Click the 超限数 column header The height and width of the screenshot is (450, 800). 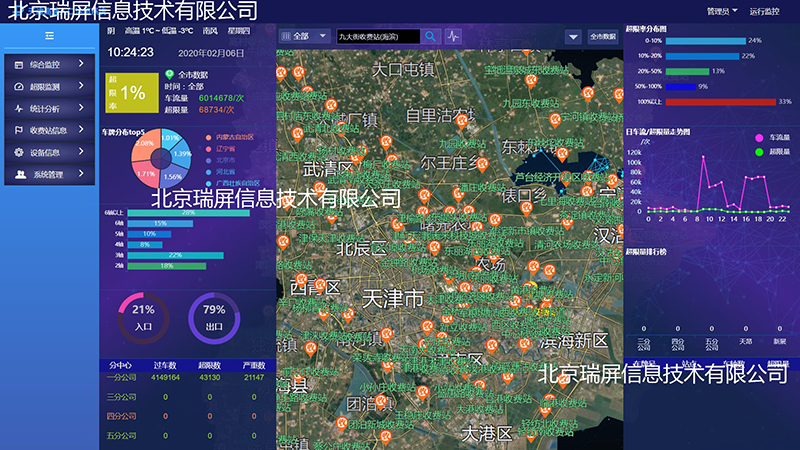click(209, 365)
